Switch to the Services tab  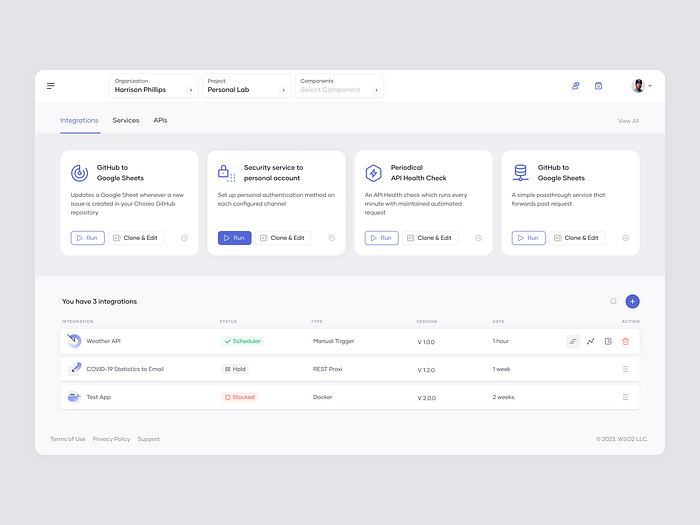126,121
